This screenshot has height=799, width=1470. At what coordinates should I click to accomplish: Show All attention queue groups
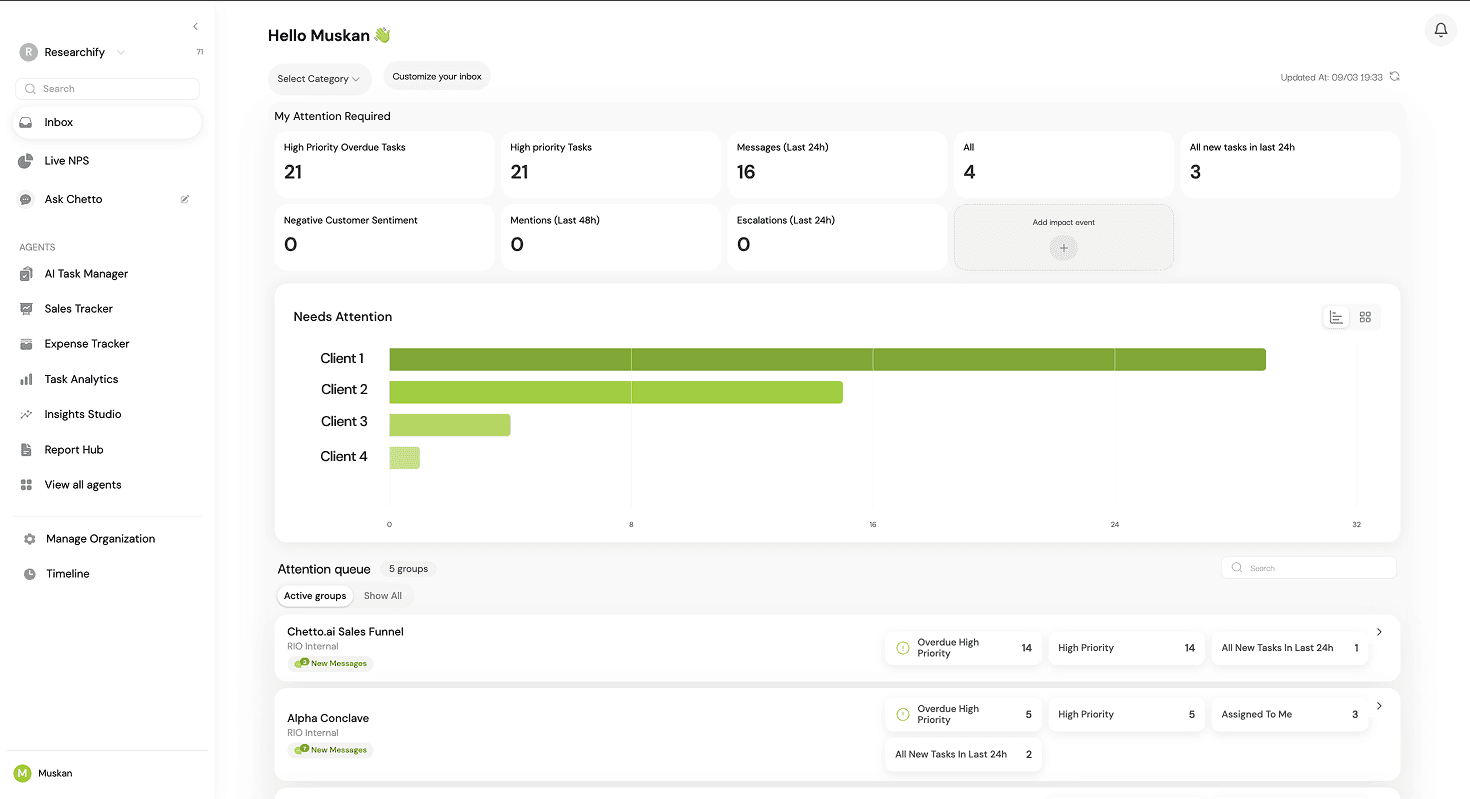point(383,595)
